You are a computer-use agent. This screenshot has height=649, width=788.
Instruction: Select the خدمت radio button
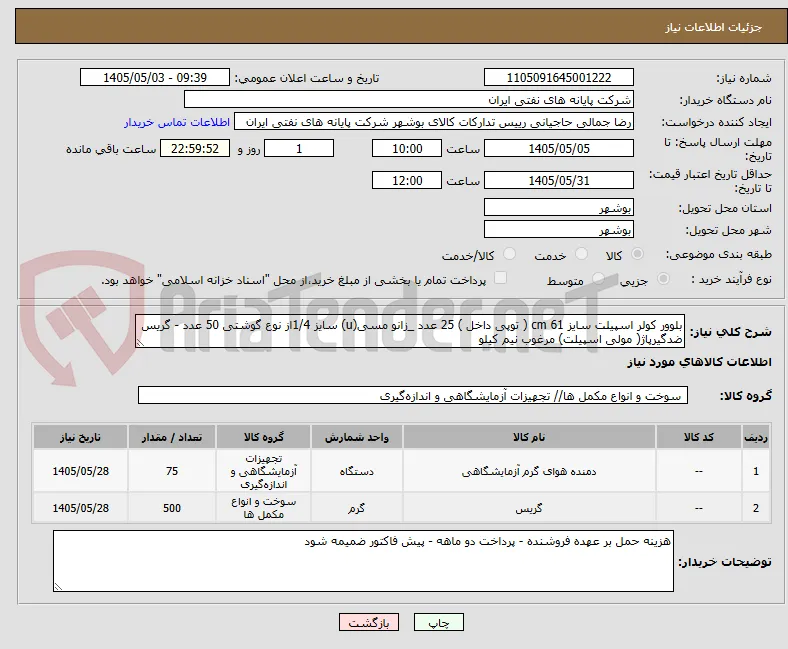click(x=581, y=254)
